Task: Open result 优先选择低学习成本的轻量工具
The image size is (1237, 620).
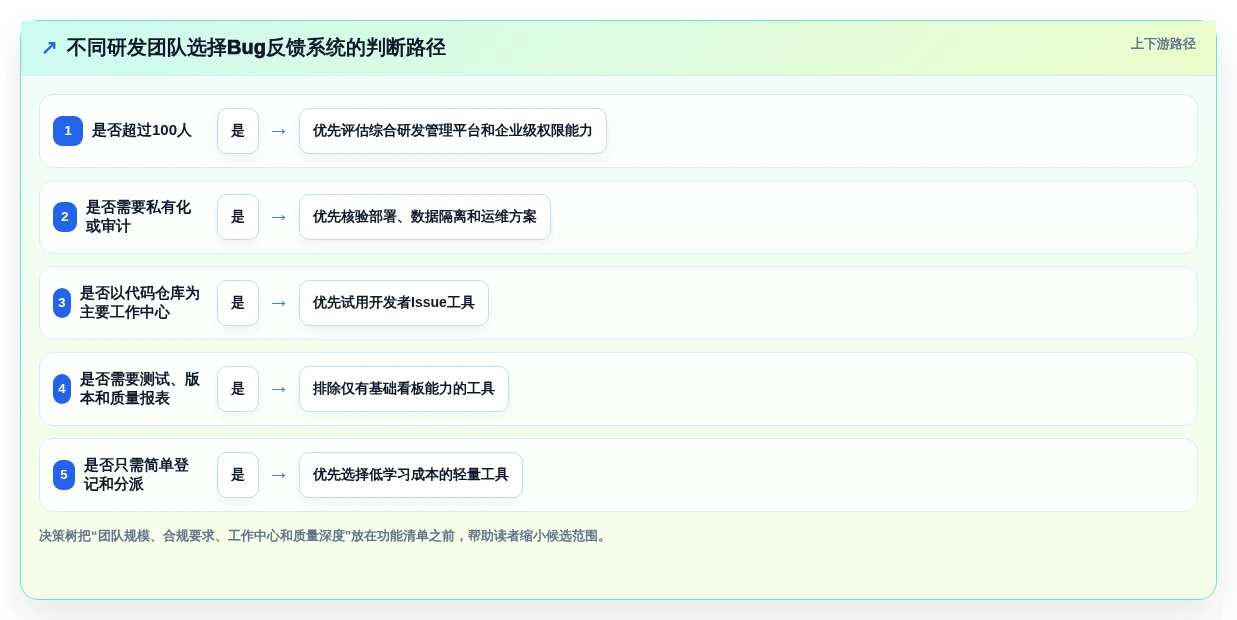Action: pos(411,475)
